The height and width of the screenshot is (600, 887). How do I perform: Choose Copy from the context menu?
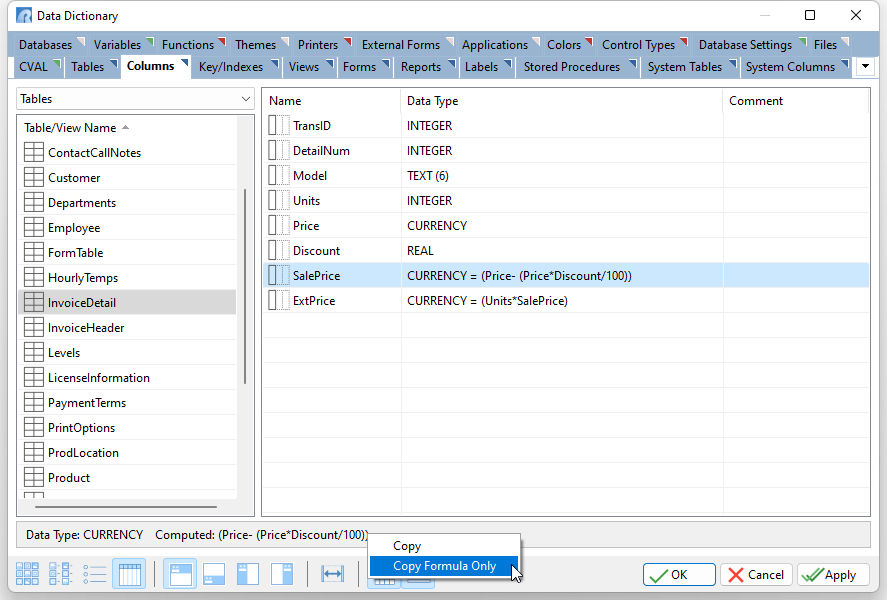(444, 546)
